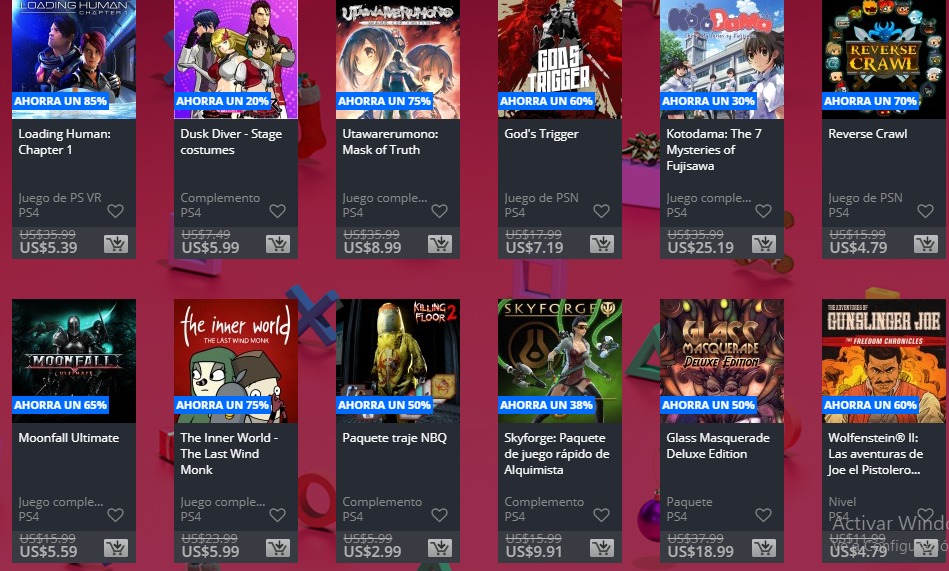Toggle wishlist heart for The Inner World

pyautogui.click(x=277, y=515)
